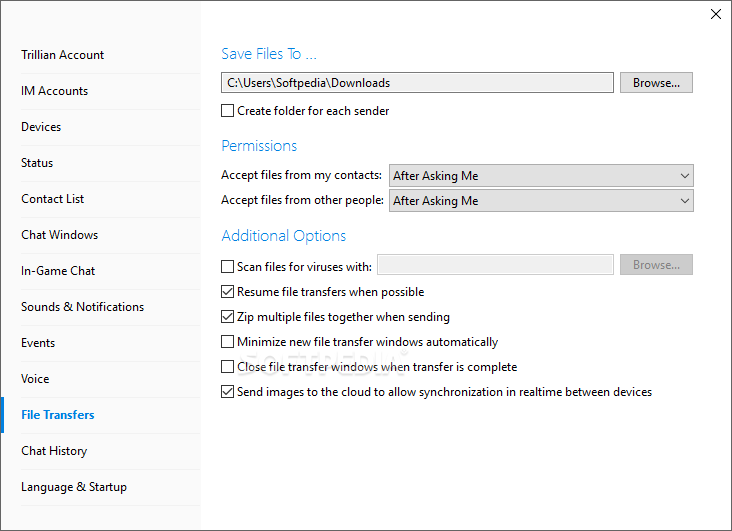Viewport: 732px width, 531px height.
Task: Open the Voice settings page
Action: [x=35, y=379]
